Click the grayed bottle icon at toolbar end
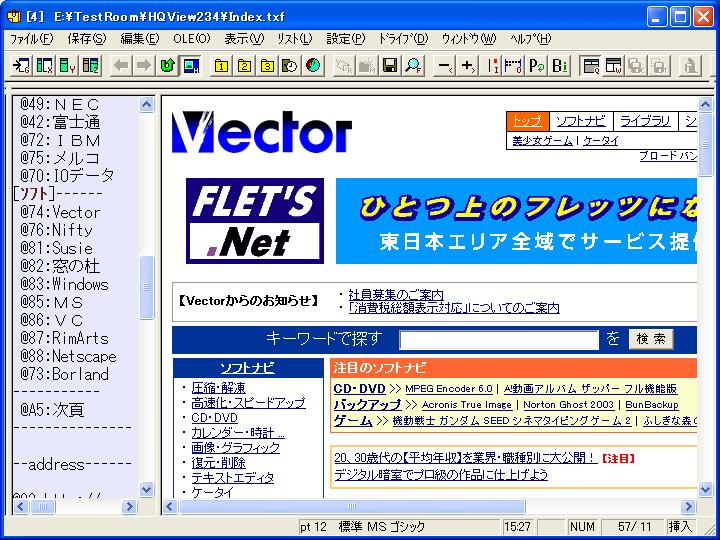The width and height of the screenshot is (720, 540). (x=690, y=66)
